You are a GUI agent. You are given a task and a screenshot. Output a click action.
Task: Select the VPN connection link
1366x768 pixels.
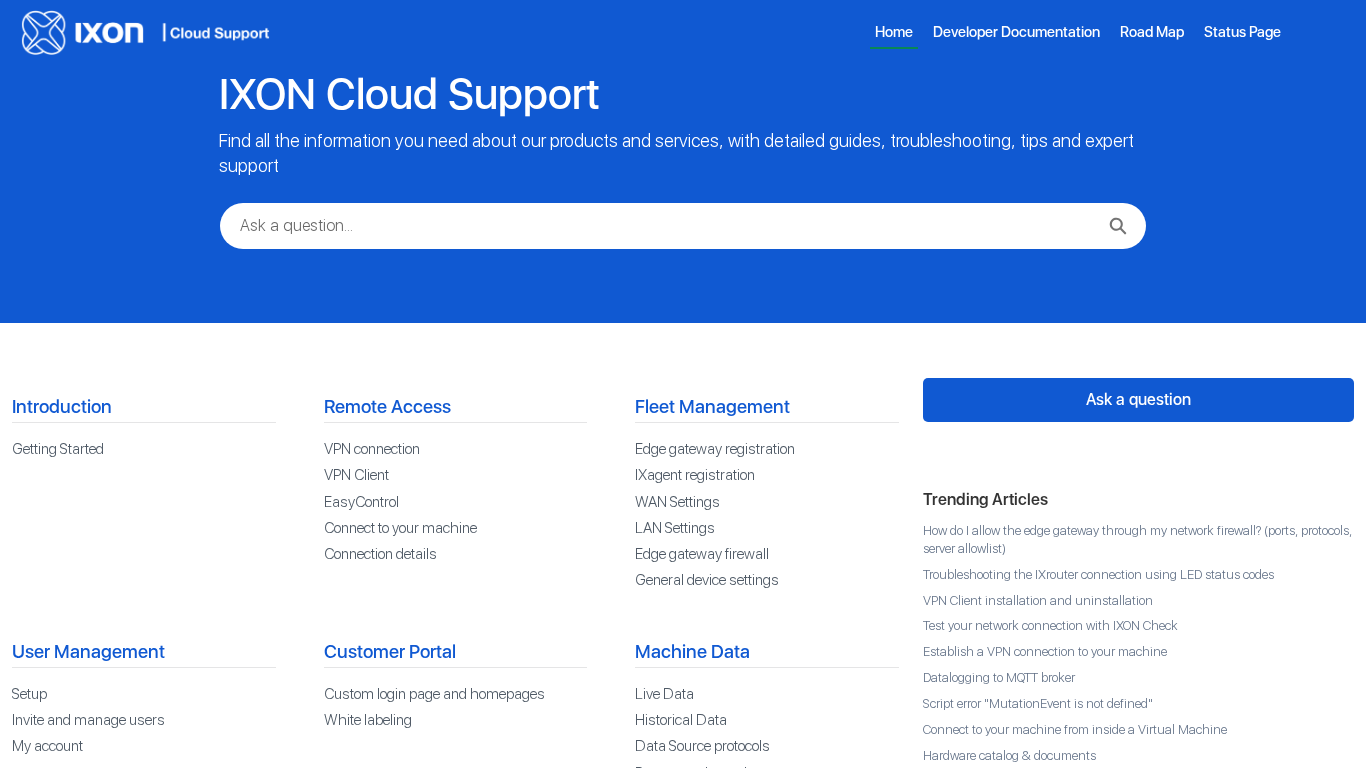372,449
